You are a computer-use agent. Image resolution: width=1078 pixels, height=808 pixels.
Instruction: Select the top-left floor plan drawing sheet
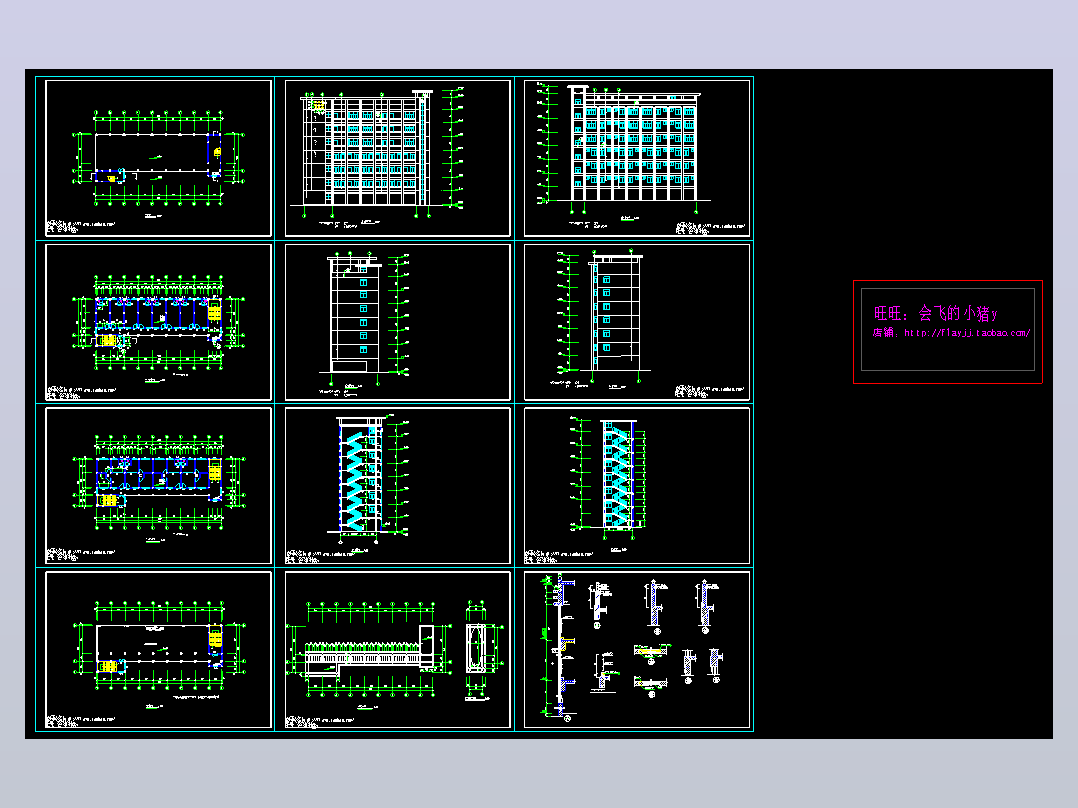(x=159, y=158)
